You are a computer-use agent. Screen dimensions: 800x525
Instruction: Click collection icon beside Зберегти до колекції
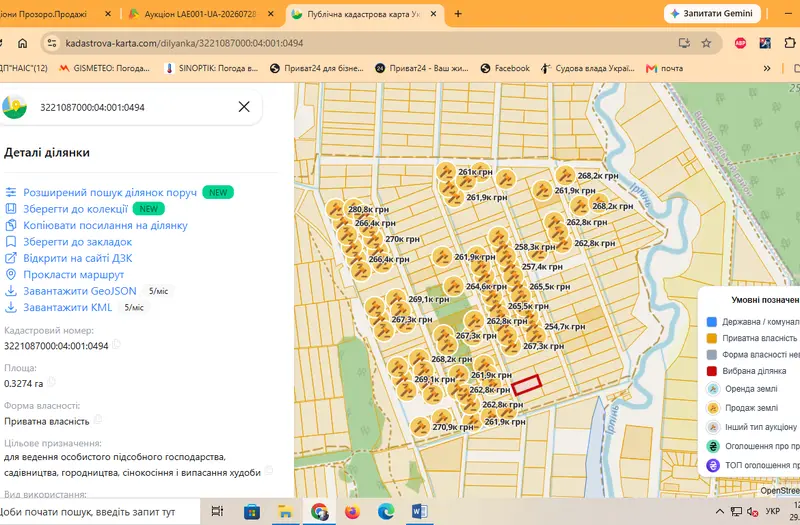point(11,209)
